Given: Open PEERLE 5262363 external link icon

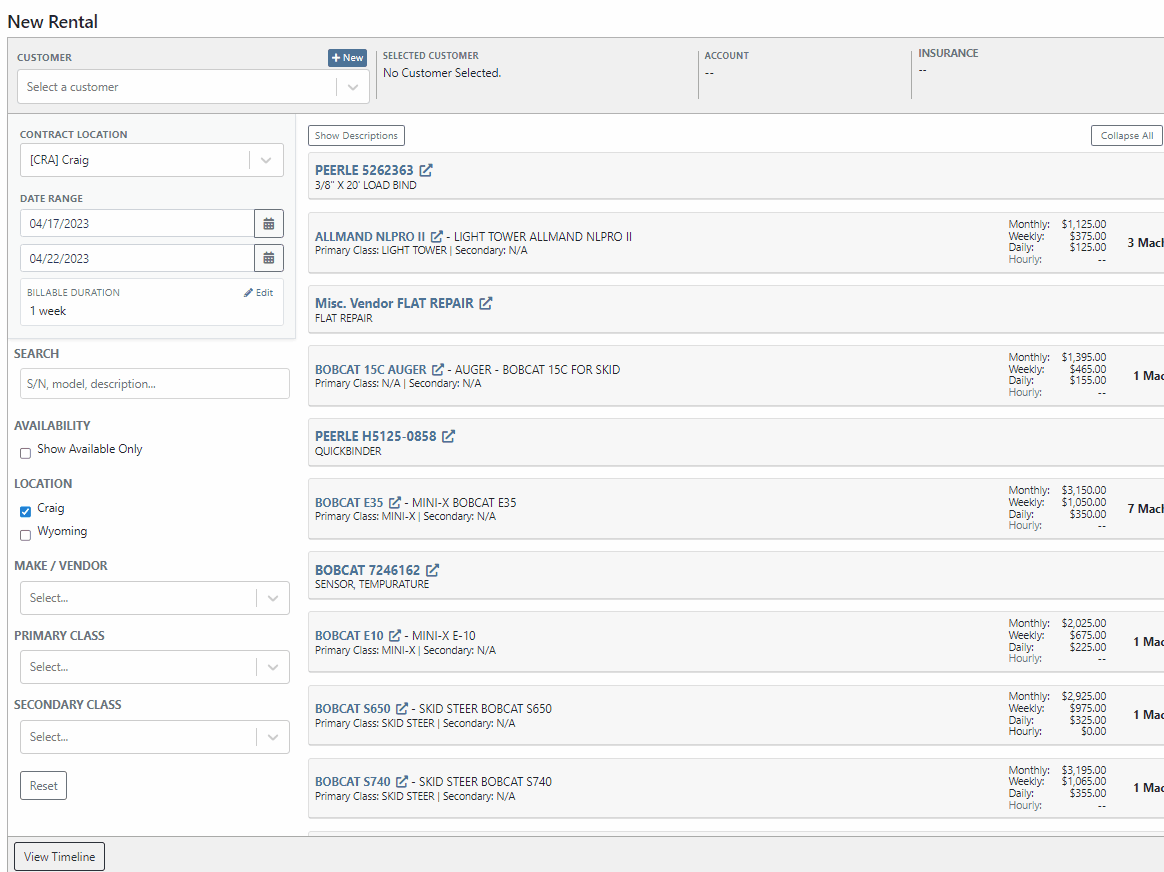Looking at the screenshot, I should point(426,170).
